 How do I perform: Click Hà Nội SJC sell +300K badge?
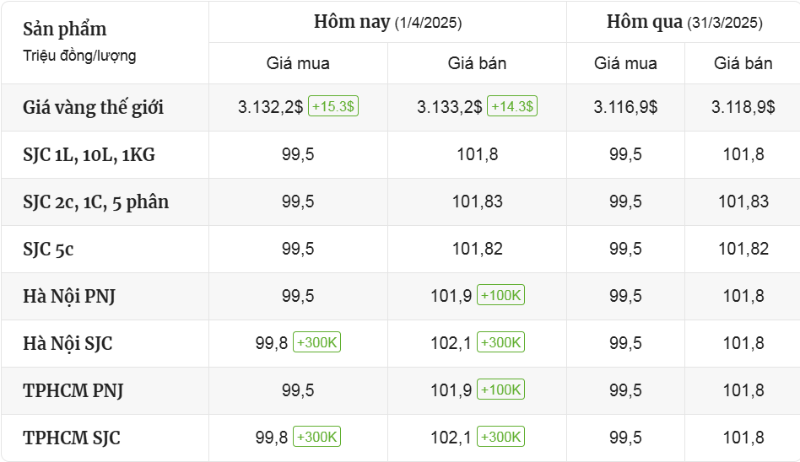[501, 342]
